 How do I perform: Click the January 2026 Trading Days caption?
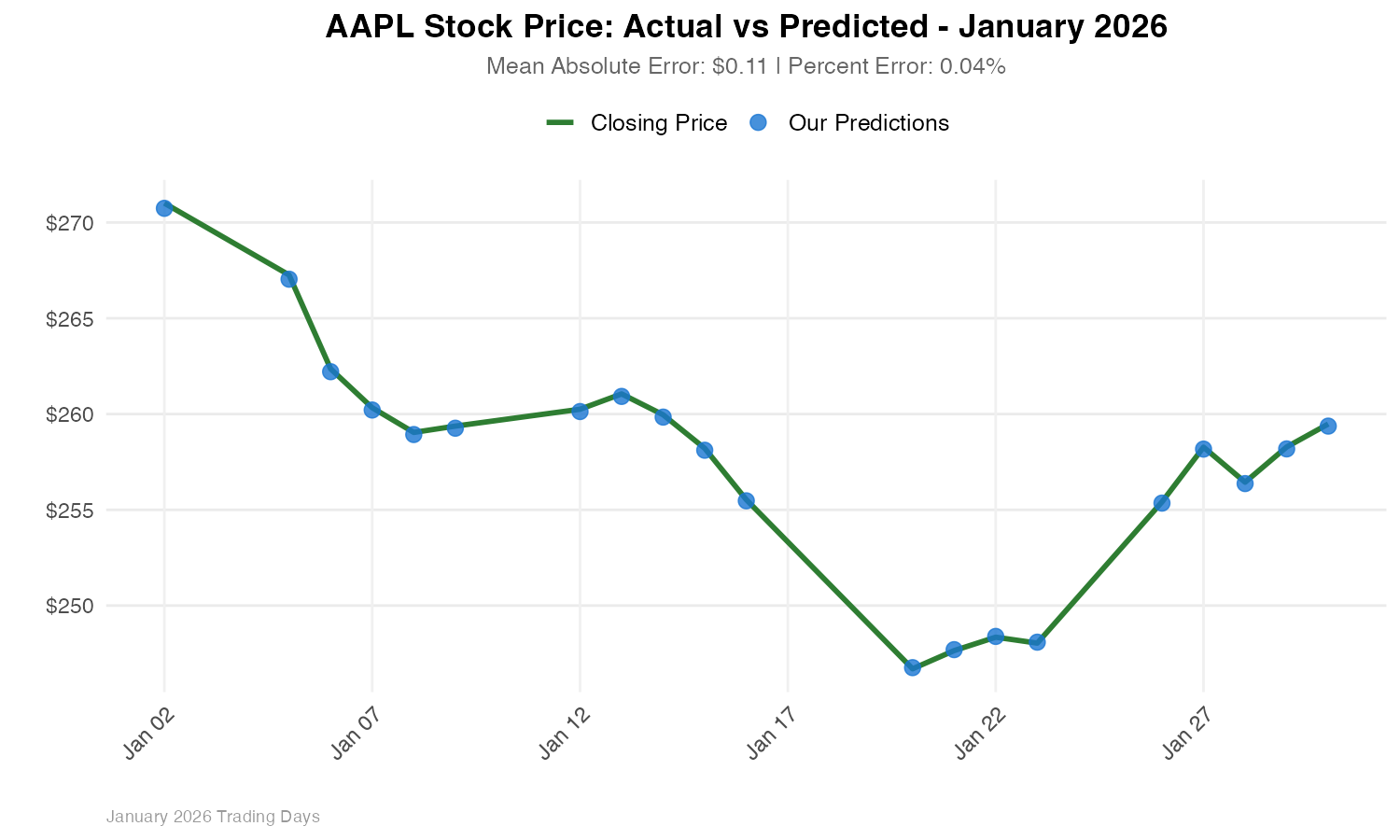[213, 817]
